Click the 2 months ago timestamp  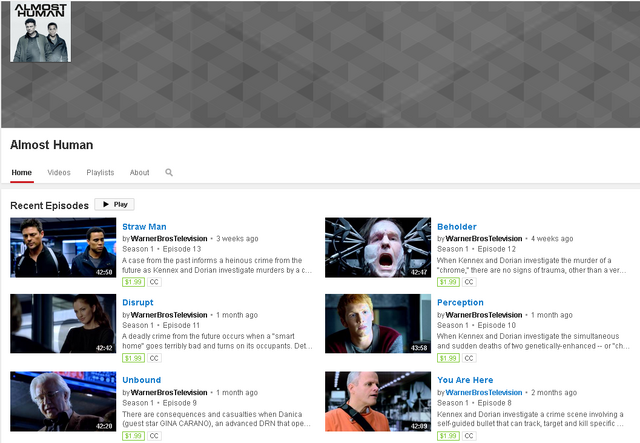click(554, 392)
